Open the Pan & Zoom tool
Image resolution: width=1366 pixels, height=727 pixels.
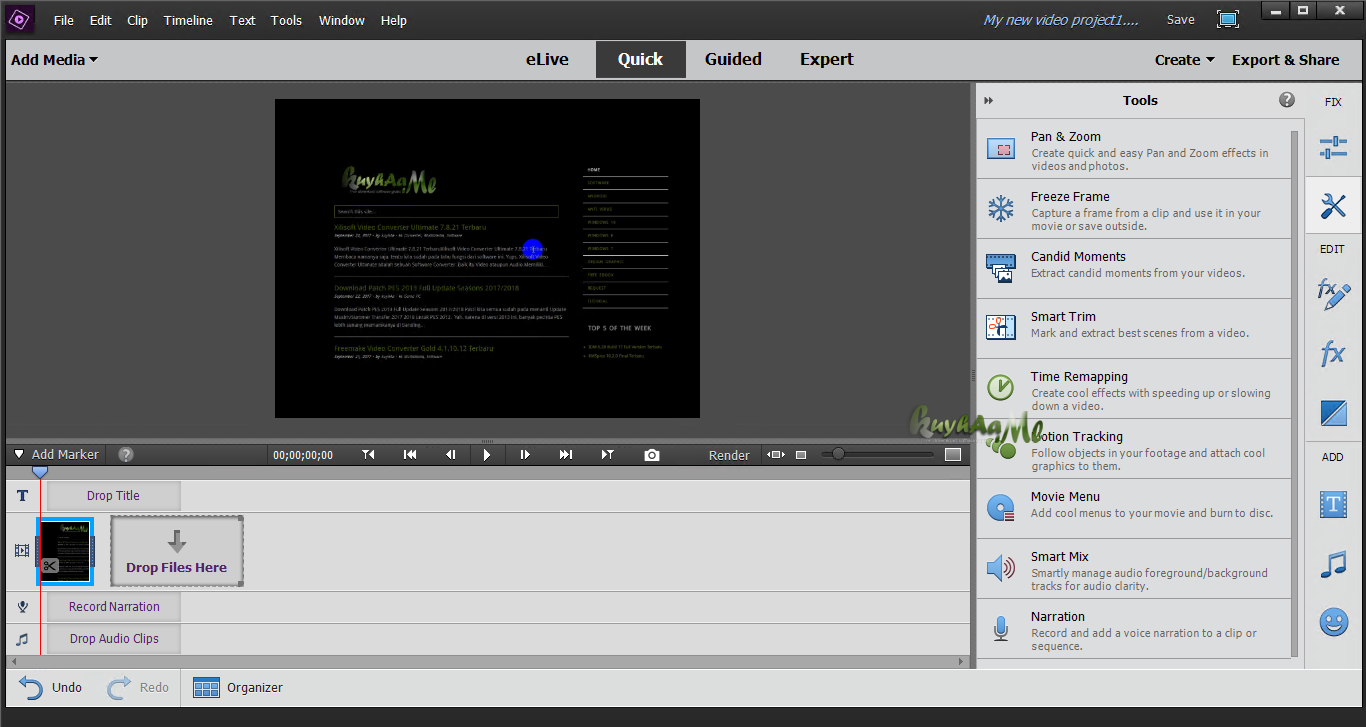(1134, 149)
